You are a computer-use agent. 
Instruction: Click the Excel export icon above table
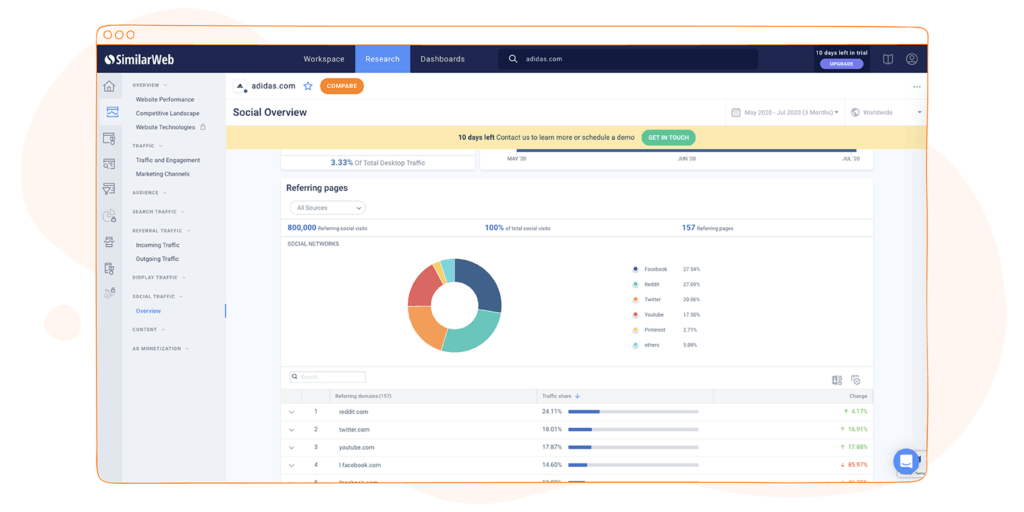(x=837, y=380)
